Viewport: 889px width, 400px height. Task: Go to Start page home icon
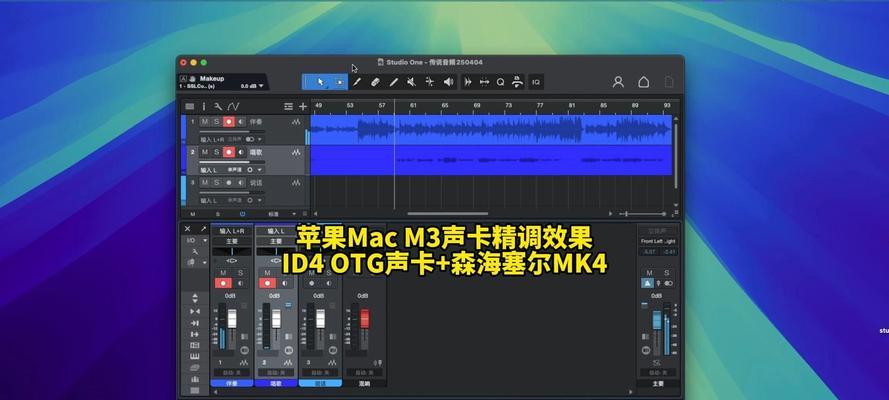coord(644,82)
